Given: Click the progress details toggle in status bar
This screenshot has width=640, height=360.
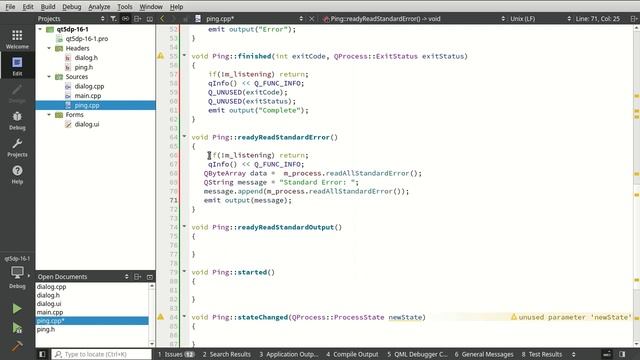Looking at the screenshot, I should tap(607, 354).
